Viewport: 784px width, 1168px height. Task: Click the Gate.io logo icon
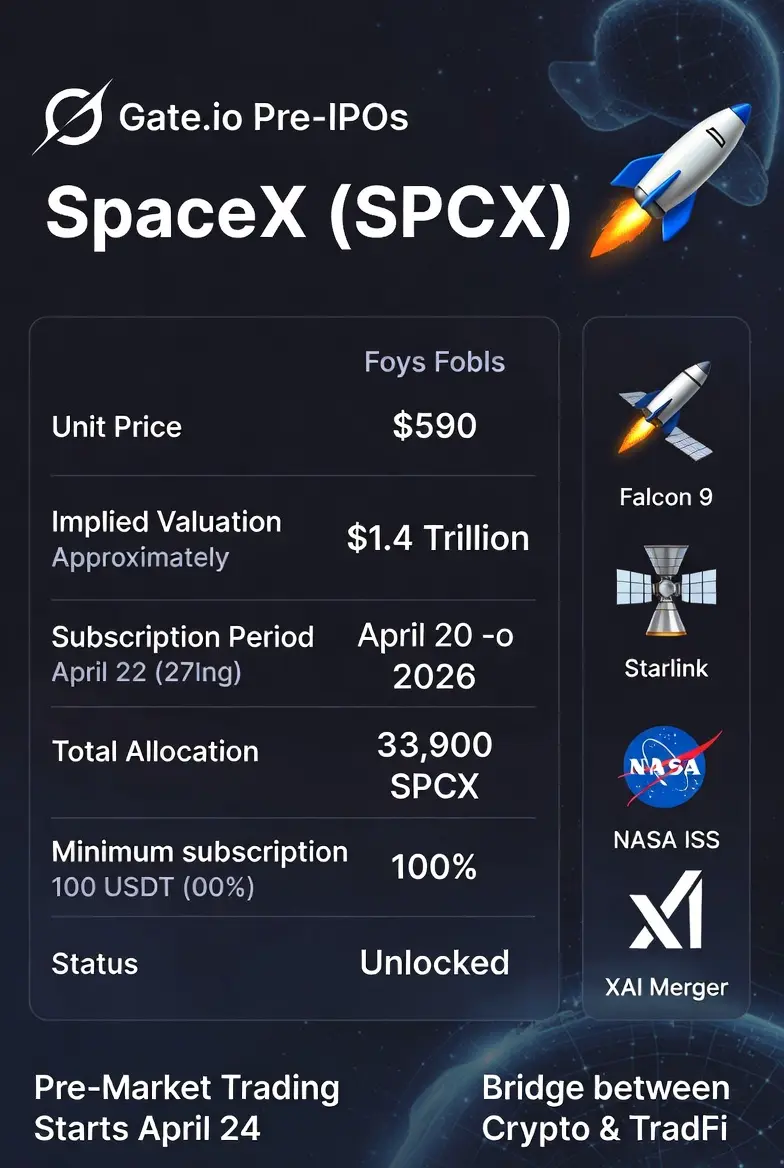[72, 118]
